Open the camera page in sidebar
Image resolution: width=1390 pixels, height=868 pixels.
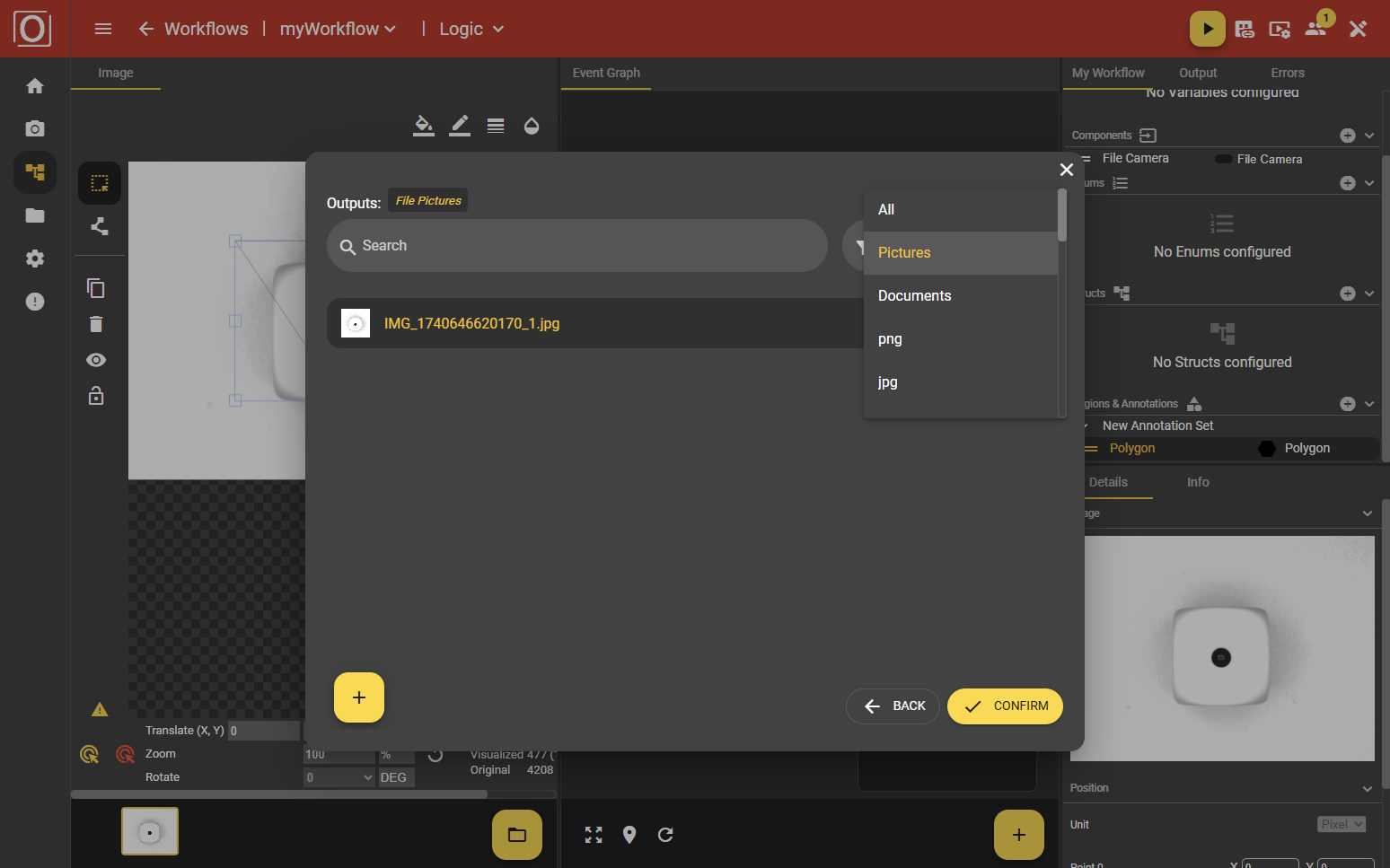[35, 128]
